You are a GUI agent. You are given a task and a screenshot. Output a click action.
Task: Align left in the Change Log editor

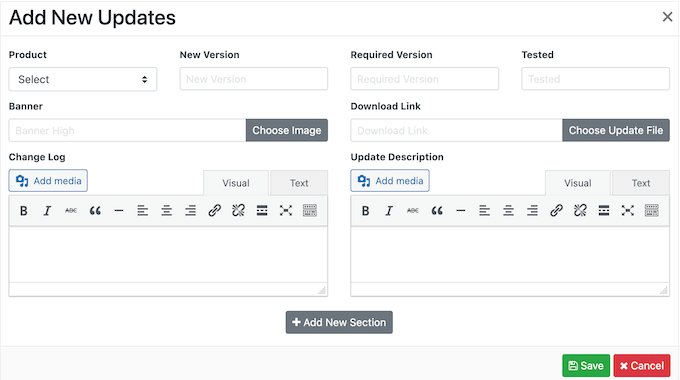coord(143,211)
